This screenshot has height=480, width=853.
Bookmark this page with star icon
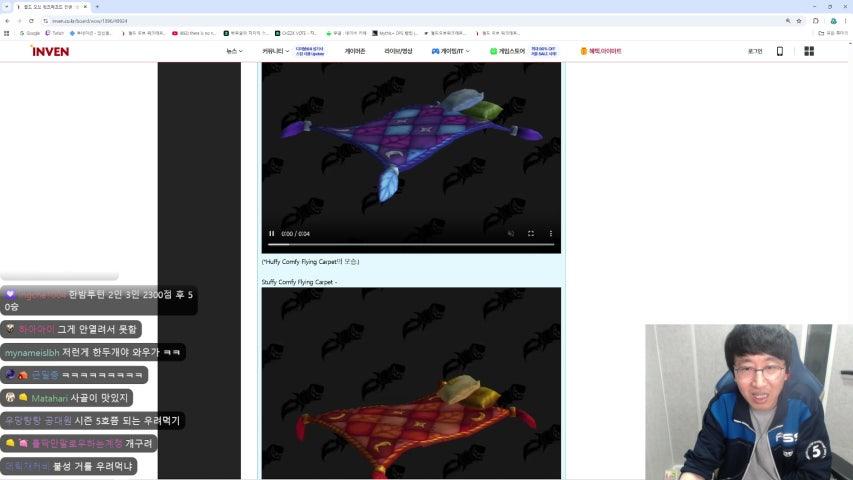[799, 21]
